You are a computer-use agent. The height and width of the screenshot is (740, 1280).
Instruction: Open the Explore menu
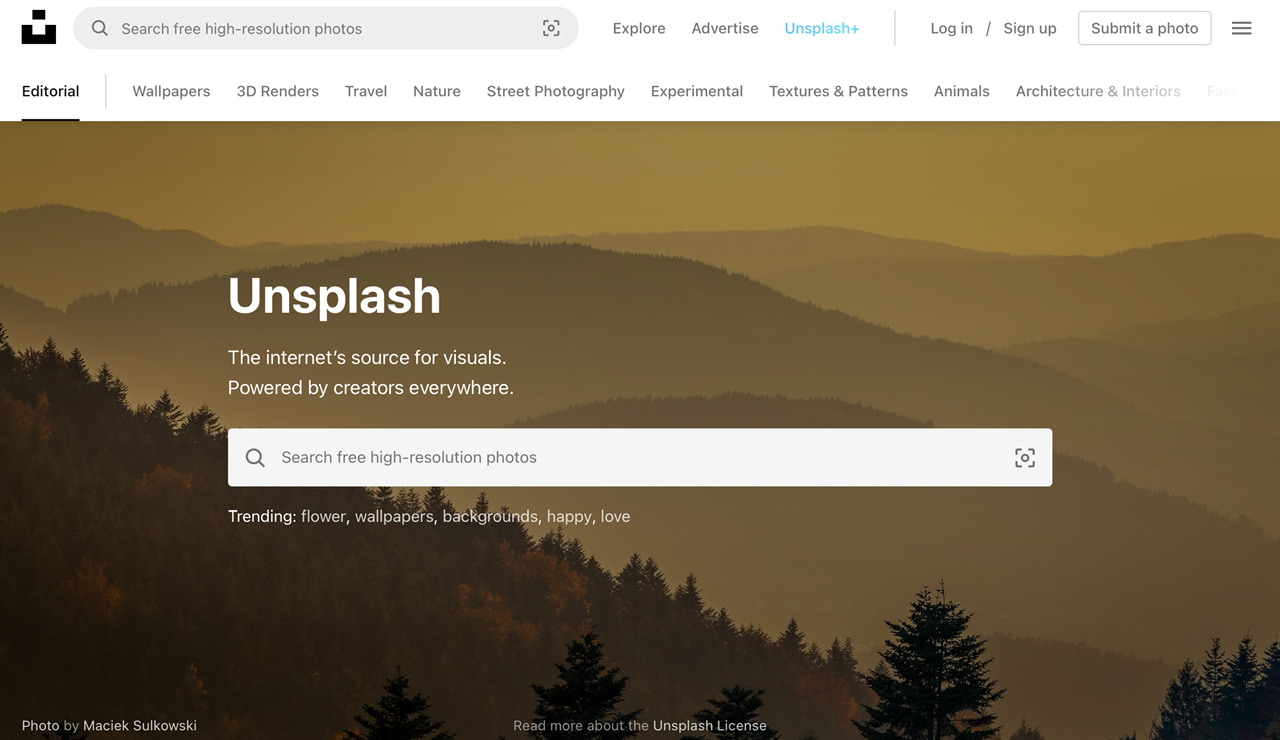coord(639,28)
